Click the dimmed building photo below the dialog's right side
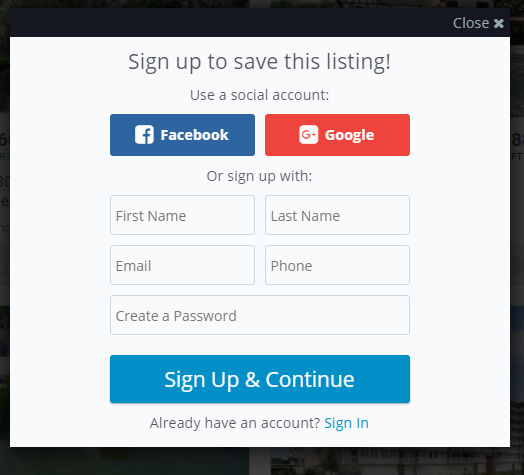Image resolution: width=524 pixels, height=475 pixels. [397, 461]
